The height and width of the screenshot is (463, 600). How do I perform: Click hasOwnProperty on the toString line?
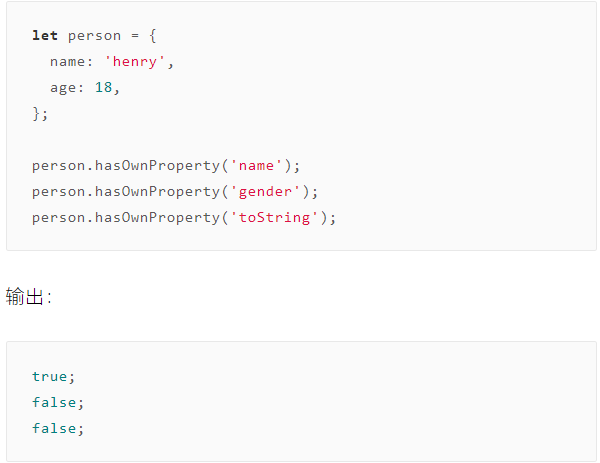157,218
